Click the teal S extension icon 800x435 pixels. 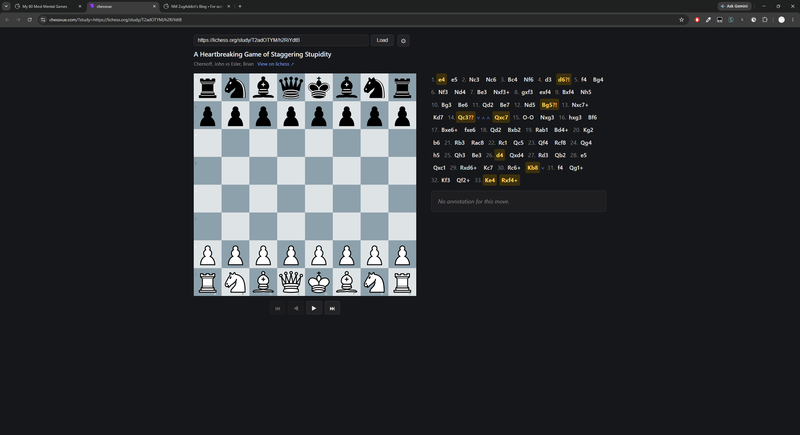(731, 20)
